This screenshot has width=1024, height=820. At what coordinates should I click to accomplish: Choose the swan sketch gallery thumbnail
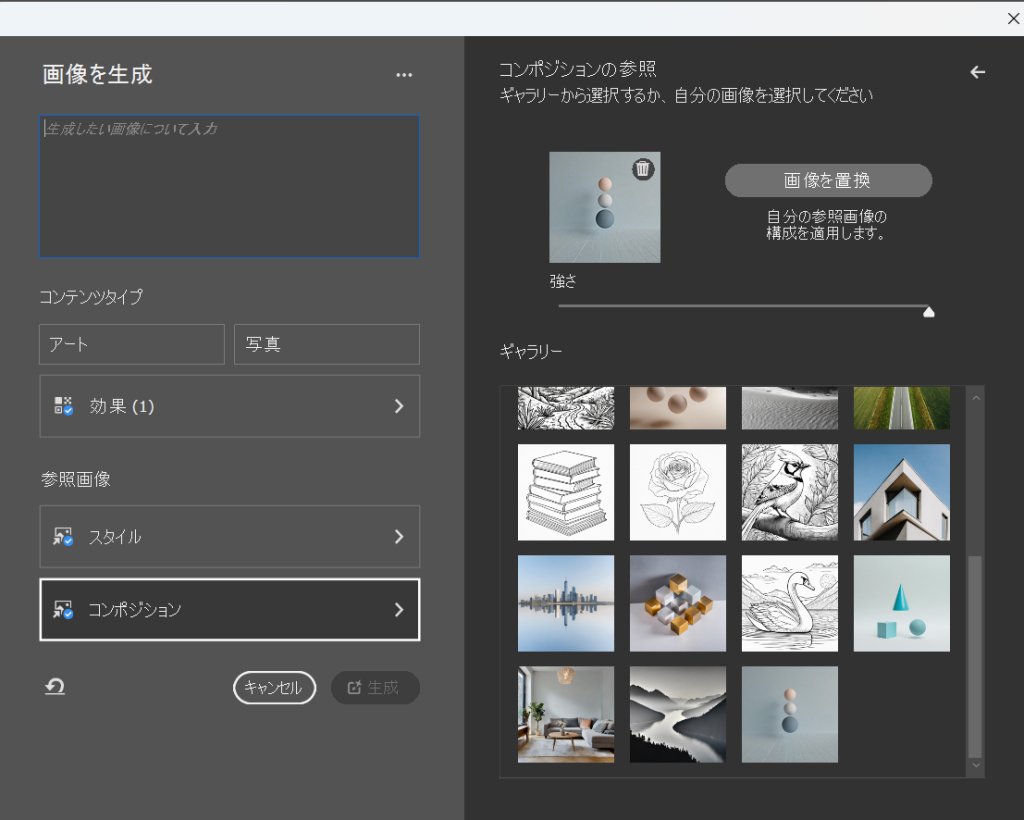(x=790, y=604)
